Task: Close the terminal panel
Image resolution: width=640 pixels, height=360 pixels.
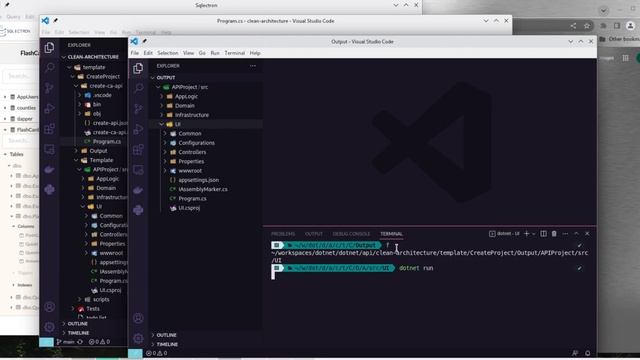Action: pos(587,233)
